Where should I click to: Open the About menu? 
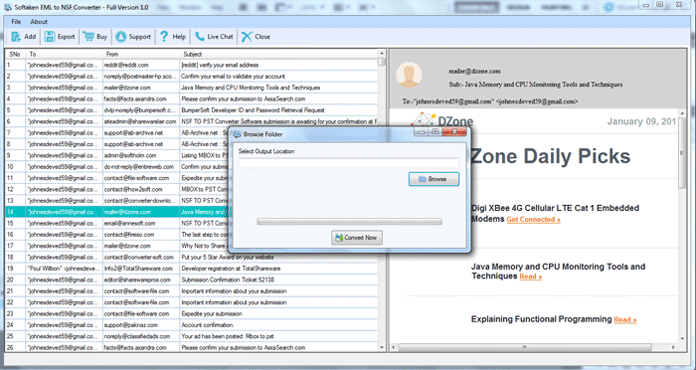[39, 22]
